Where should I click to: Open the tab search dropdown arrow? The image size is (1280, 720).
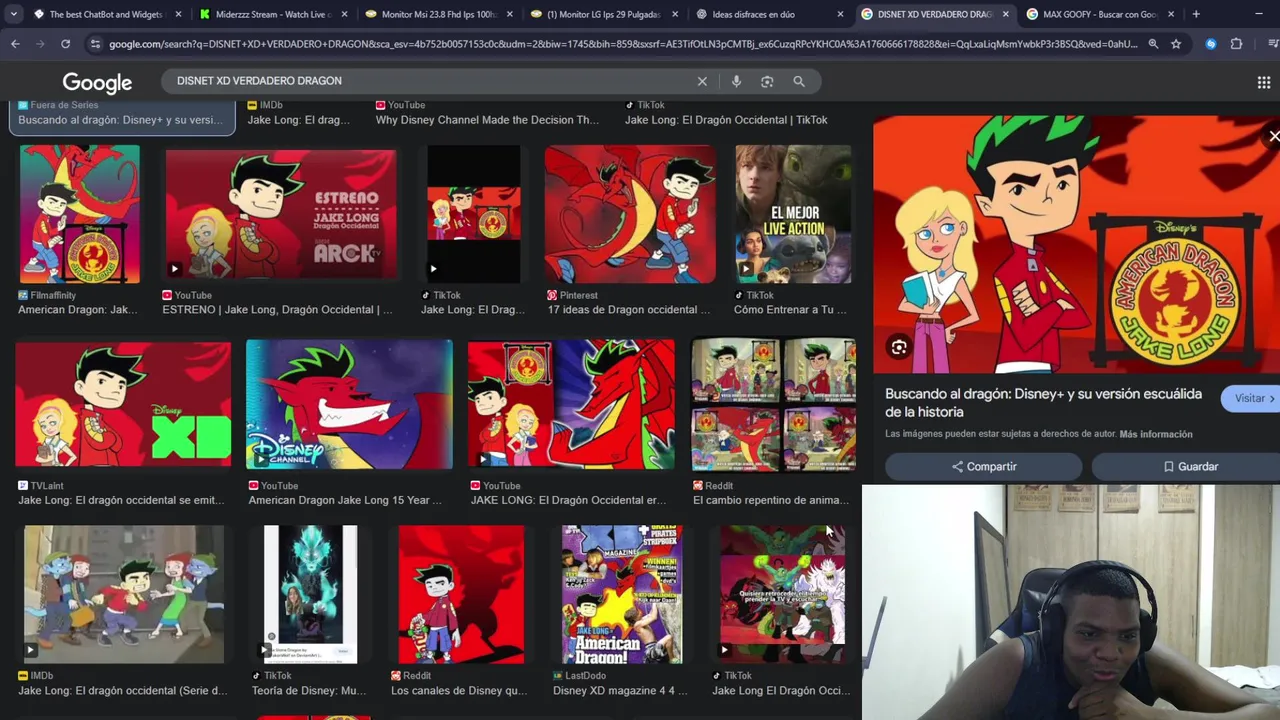click(x=13, y=14)
